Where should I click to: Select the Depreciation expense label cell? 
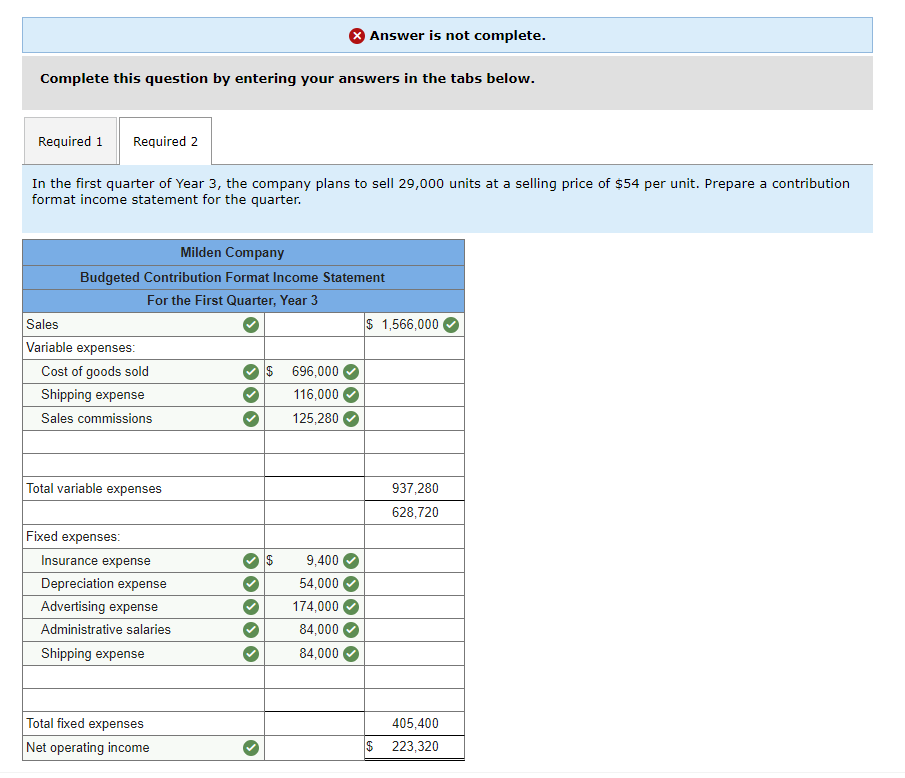[143, 584]
